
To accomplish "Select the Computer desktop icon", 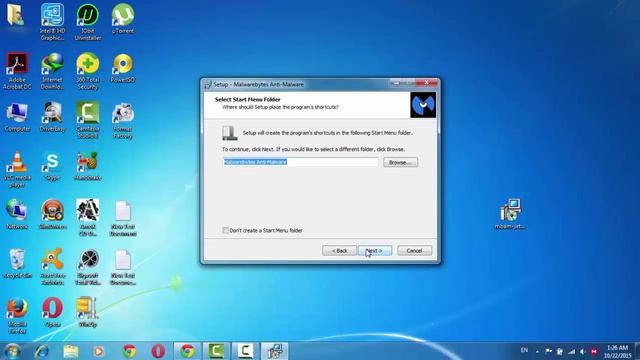I will click(x=17, y=117).
